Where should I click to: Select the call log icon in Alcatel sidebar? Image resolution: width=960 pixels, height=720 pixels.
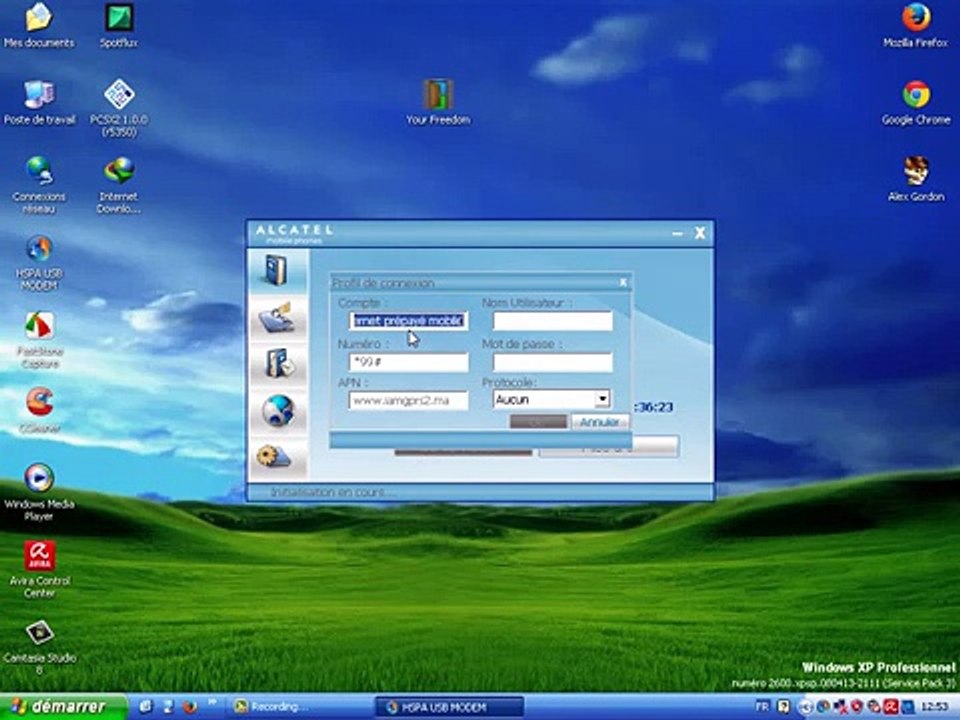[x=279, y=364]
